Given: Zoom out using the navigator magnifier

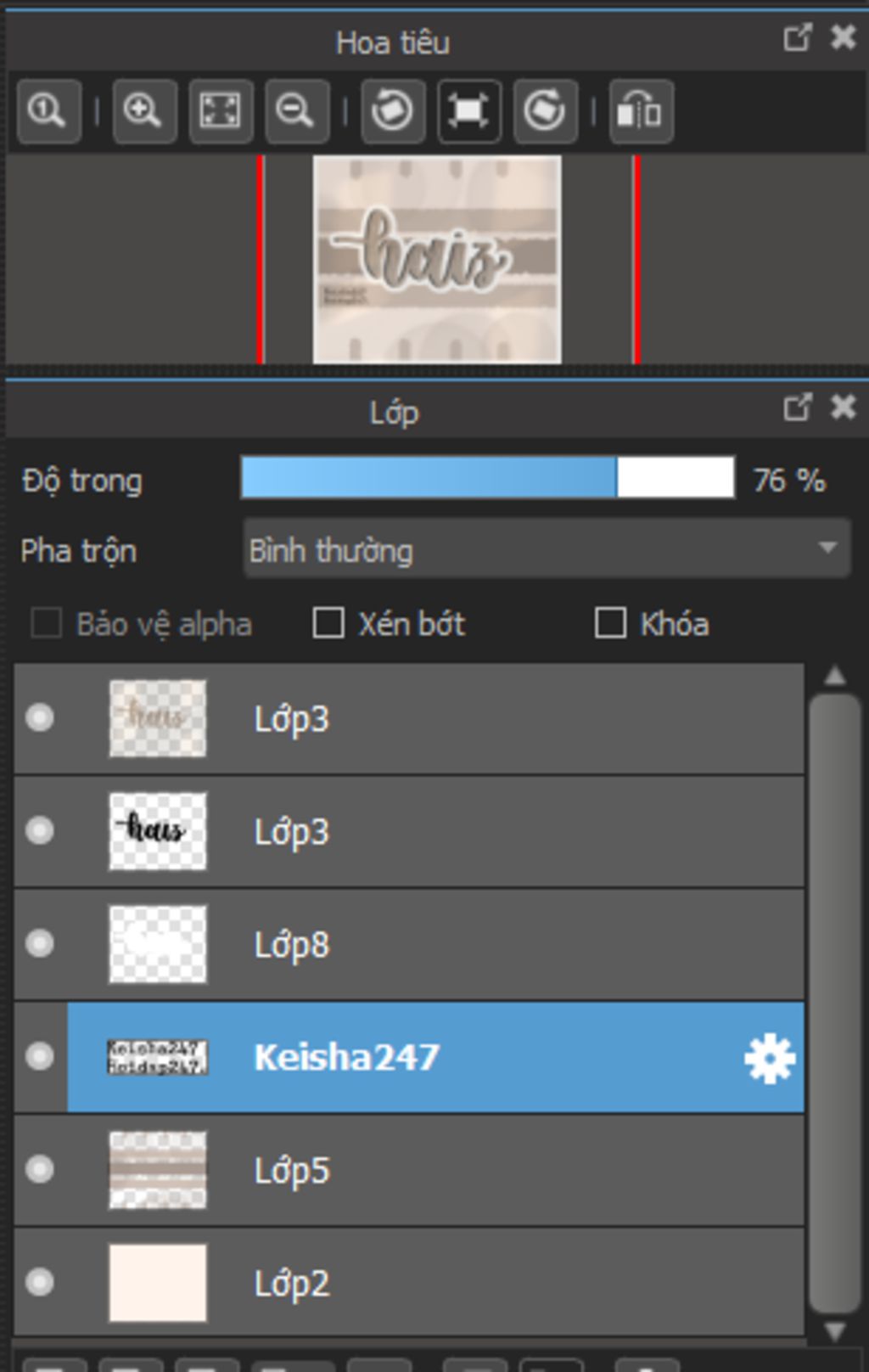Looking at the screenshot, I should click(296, 111).
